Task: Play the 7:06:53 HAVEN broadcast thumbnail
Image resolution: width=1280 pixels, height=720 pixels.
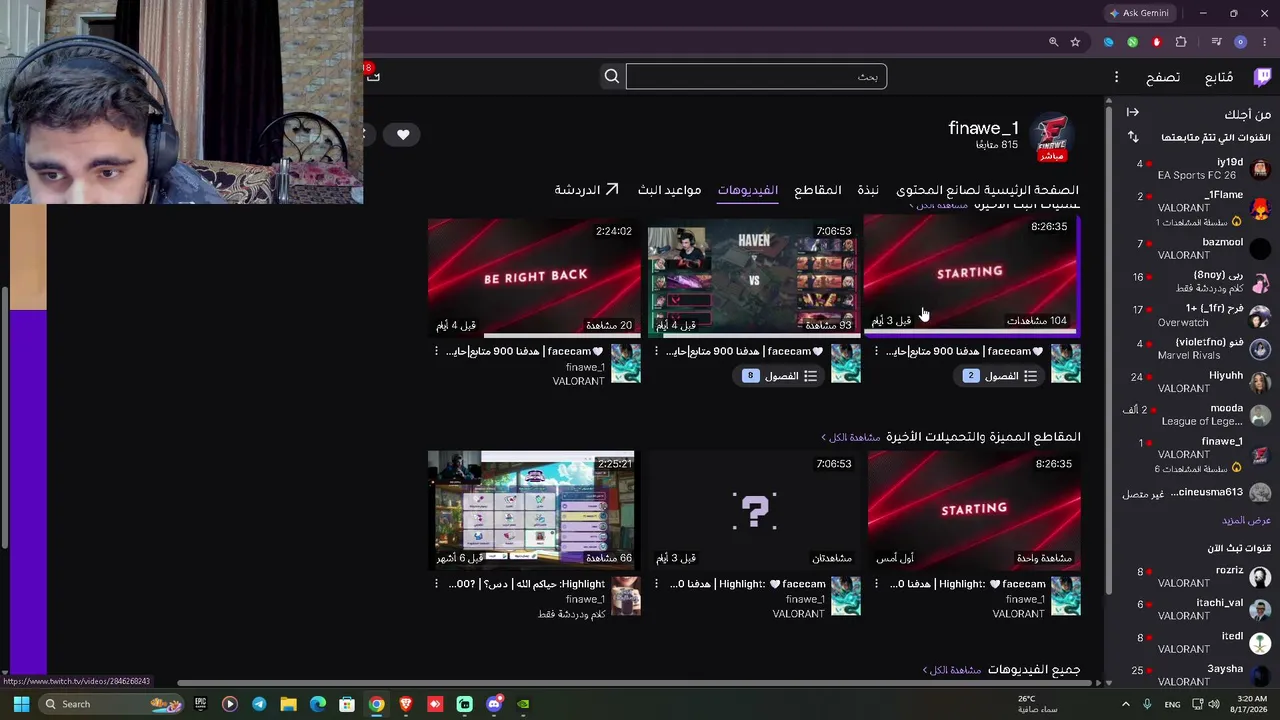Action: click(754, 278)
